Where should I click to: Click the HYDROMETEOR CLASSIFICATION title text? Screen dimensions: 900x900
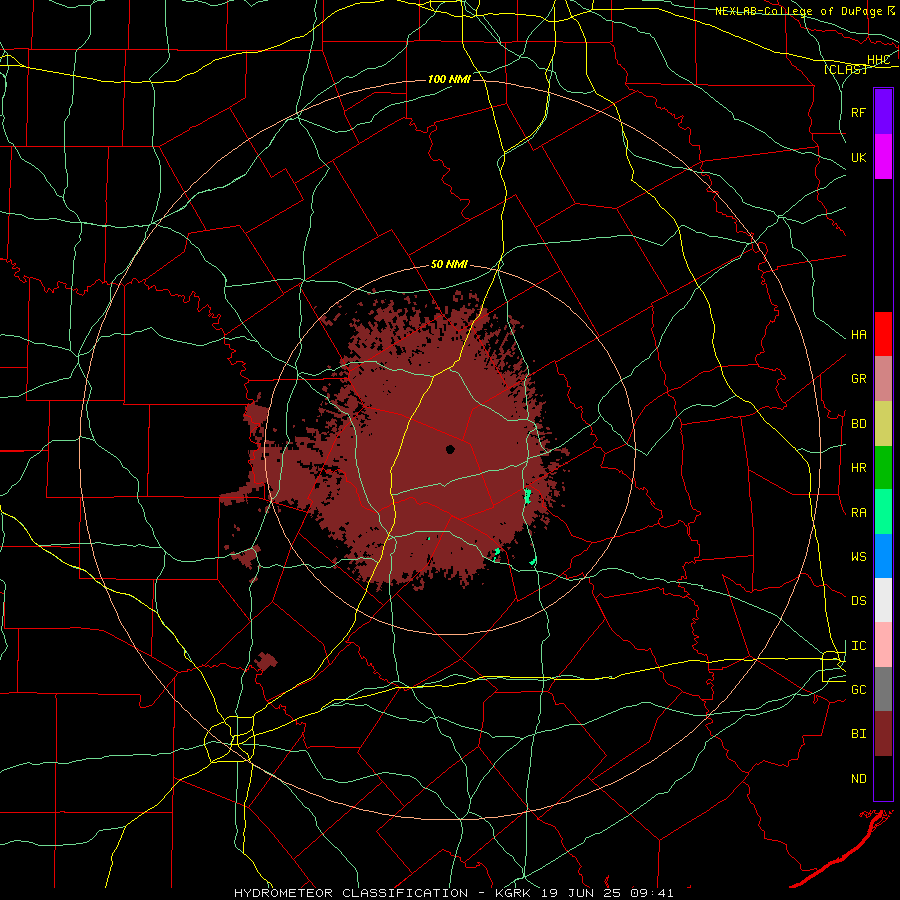[351, 893]
